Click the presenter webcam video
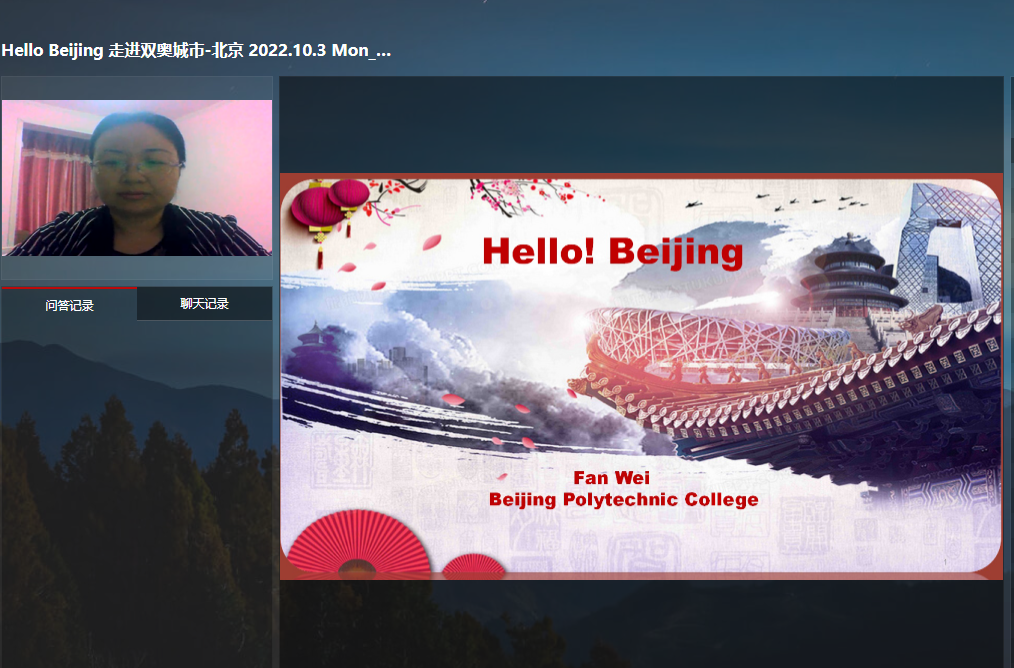1014x668 pixels. [137, 178]
